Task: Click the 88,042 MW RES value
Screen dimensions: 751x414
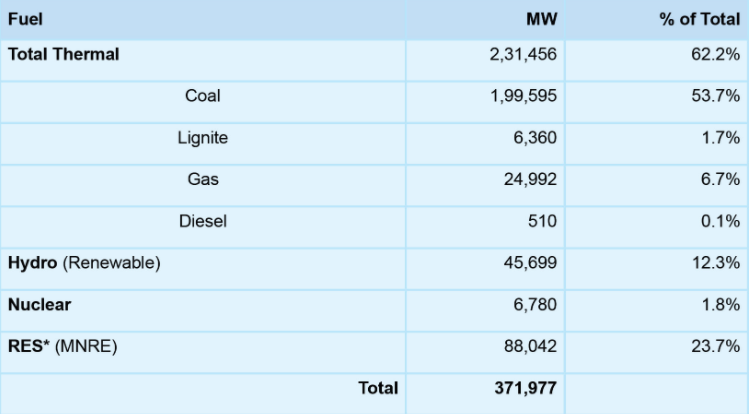Action: (x=530, y=346)
